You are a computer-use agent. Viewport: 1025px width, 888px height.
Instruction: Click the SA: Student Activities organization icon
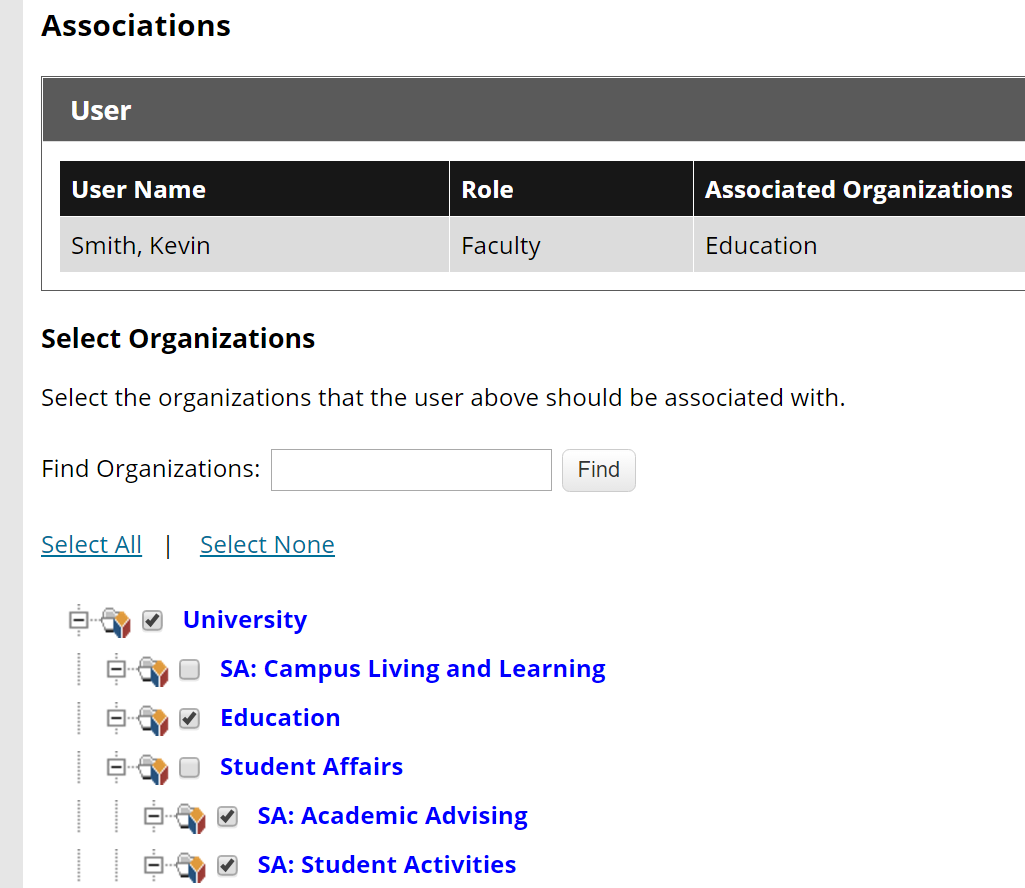click(191, 866)
